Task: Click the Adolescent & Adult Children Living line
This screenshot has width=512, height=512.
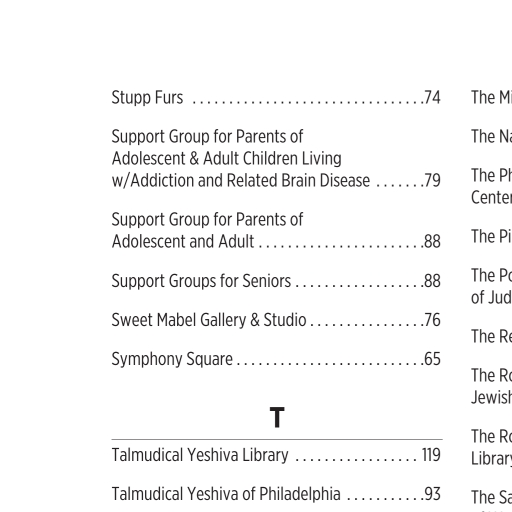Action: pos(227,158)
